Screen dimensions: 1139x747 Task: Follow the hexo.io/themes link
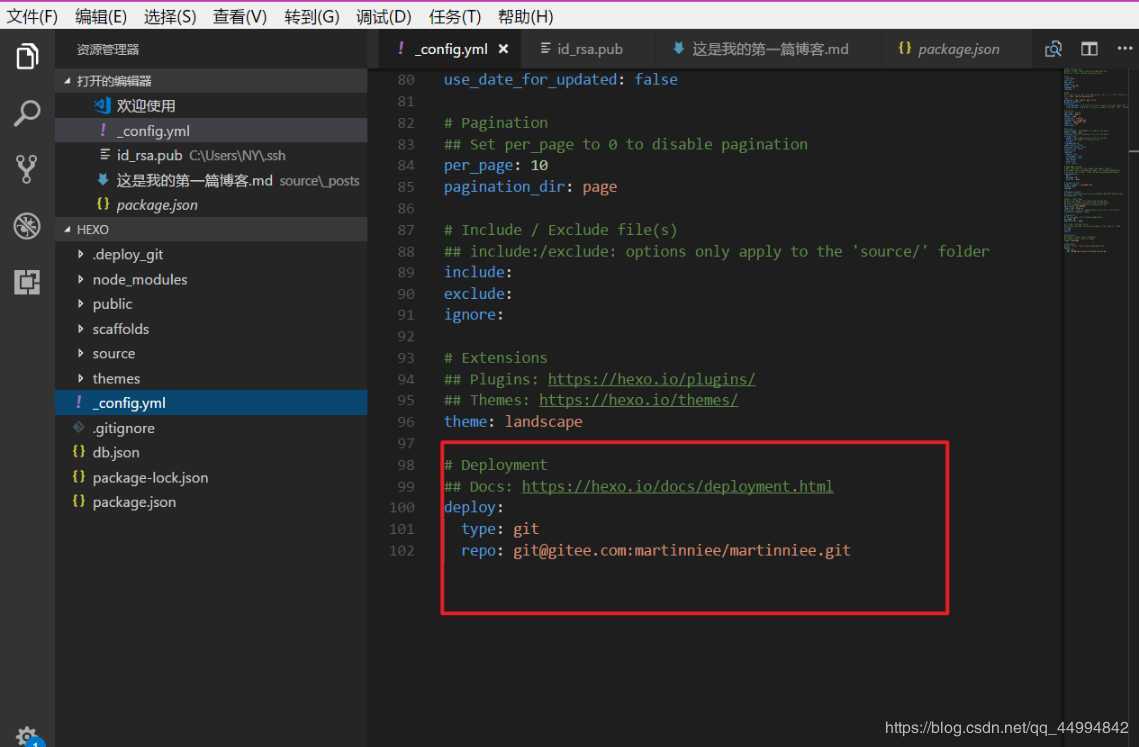(638, 400)
